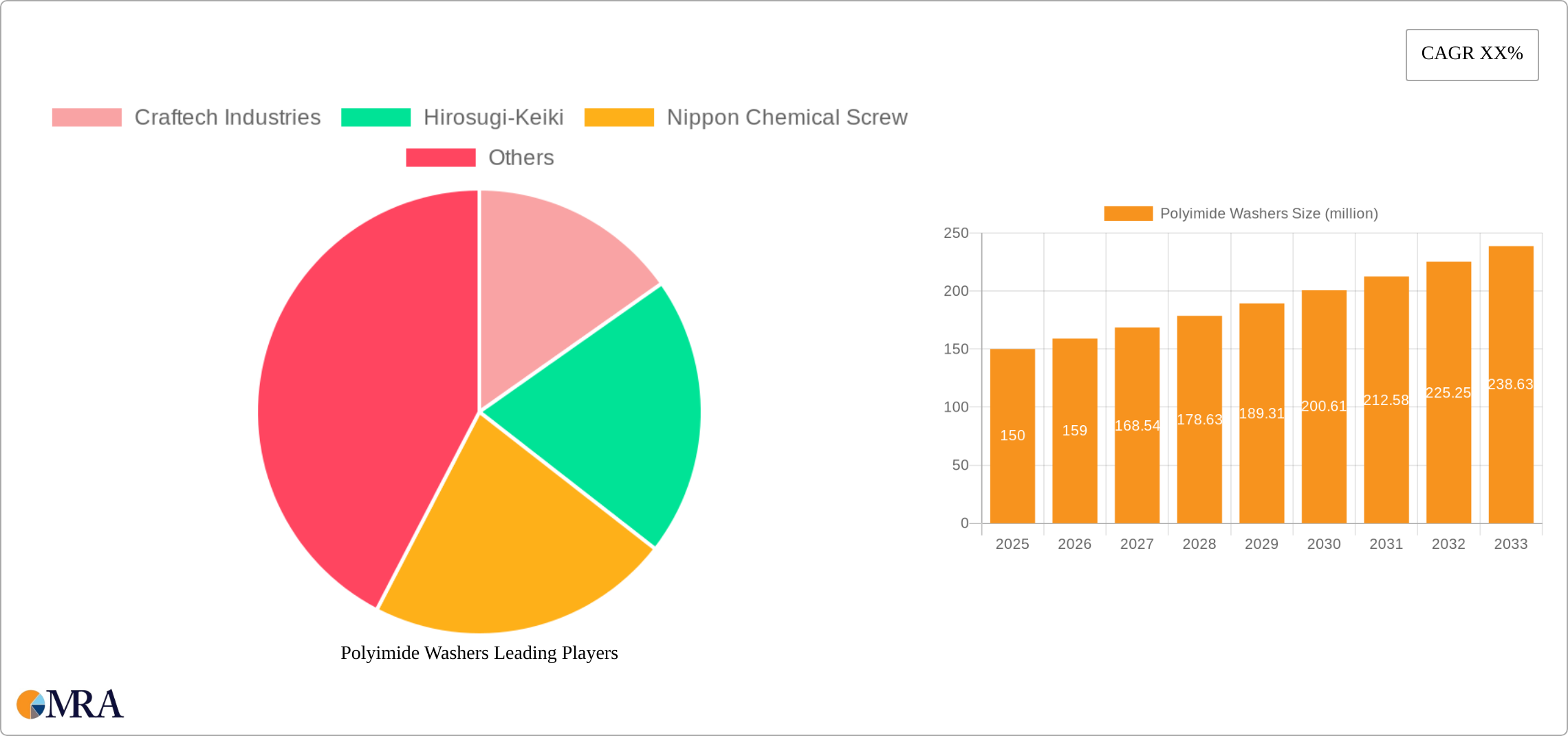
Task: Click the Polyimide Washers Leading Players caption
Action: coord(479,653)
